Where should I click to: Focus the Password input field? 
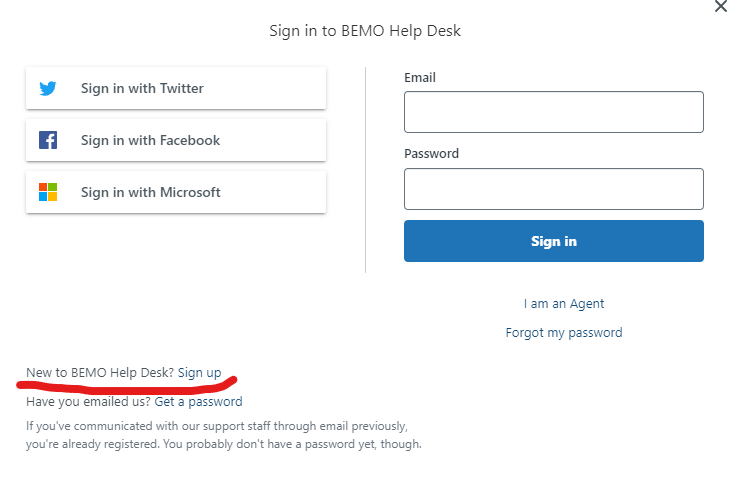click(554, 189)
